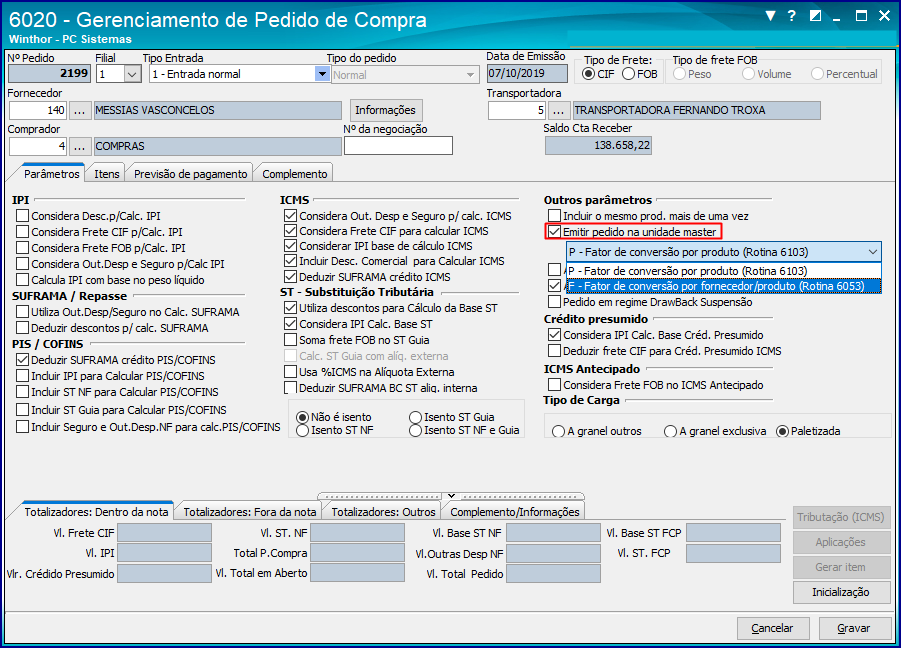Click the Fornecedor code field
This screenshot has height=648, width=901.
tap(38, 110)
